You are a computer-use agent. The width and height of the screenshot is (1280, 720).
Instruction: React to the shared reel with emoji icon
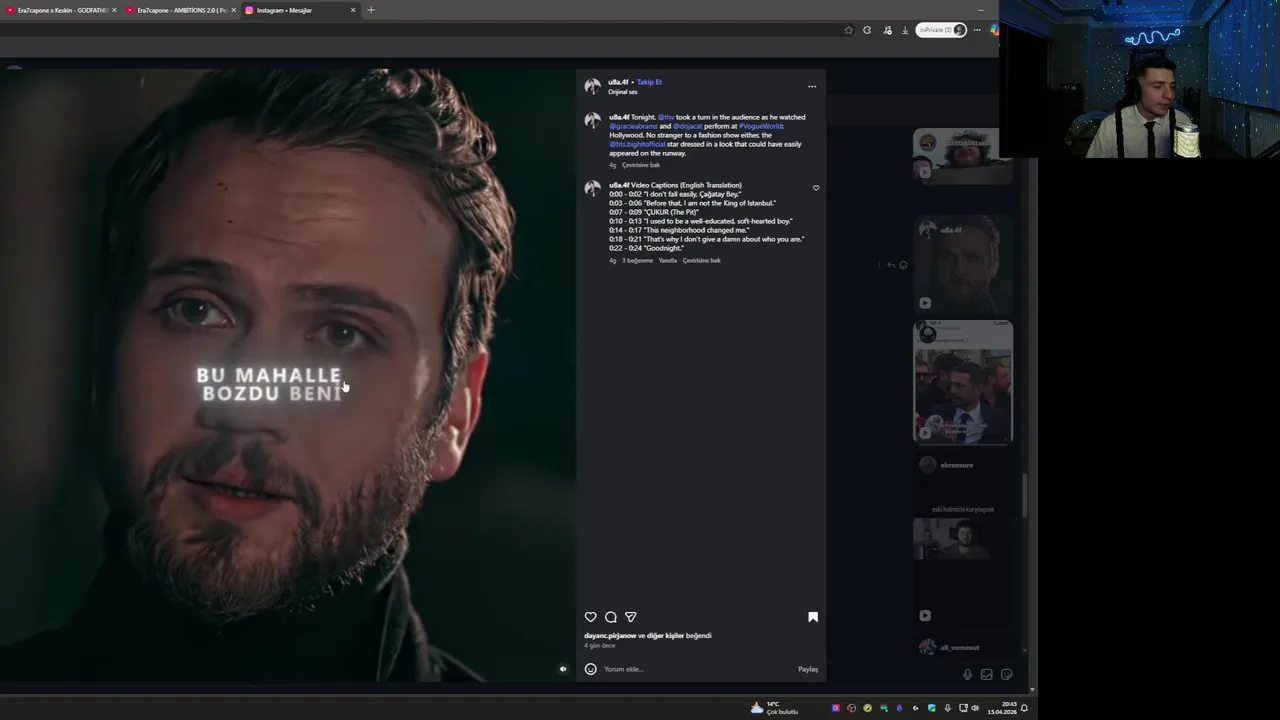click(x=903, y=265)
